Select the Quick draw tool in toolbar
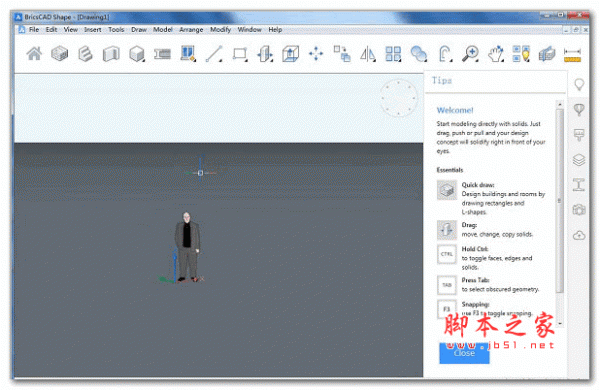This screenshot has height=390, width=600. click(60, 54)
